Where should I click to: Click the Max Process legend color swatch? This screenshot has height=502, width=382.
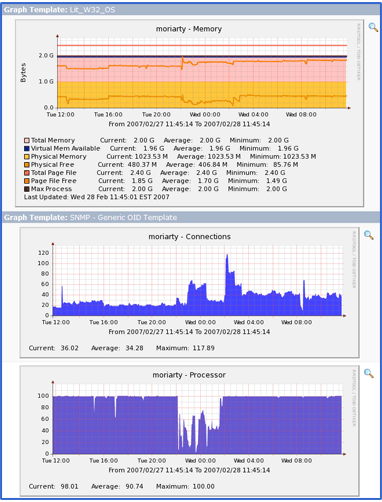tap(27, 189)
